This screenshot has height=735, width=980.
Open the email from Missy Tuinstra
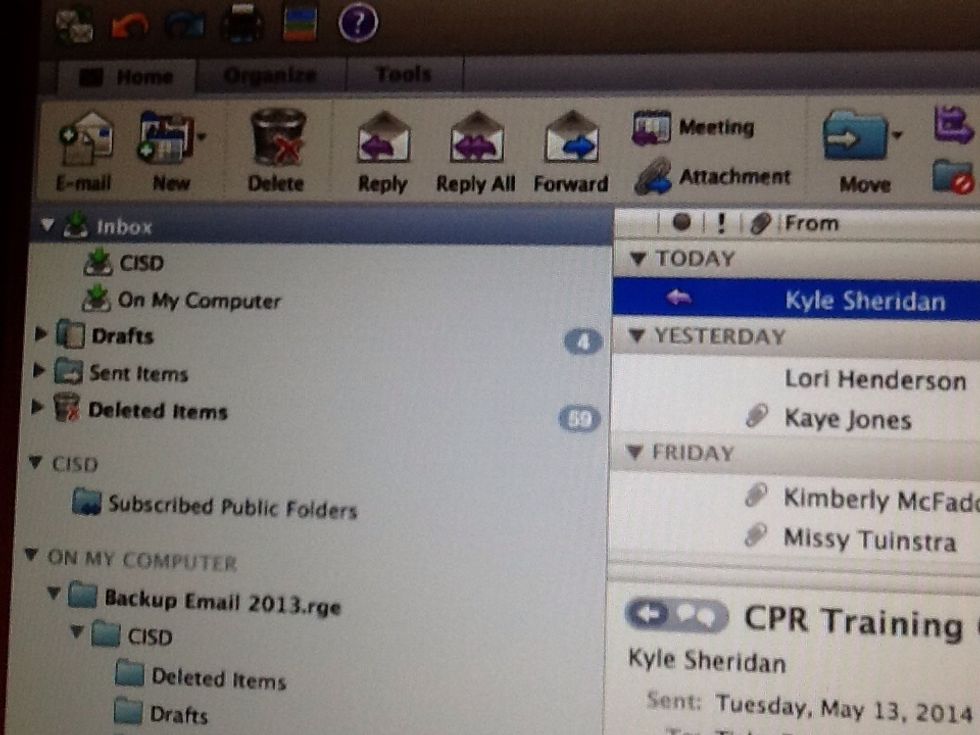pos(868,540)
